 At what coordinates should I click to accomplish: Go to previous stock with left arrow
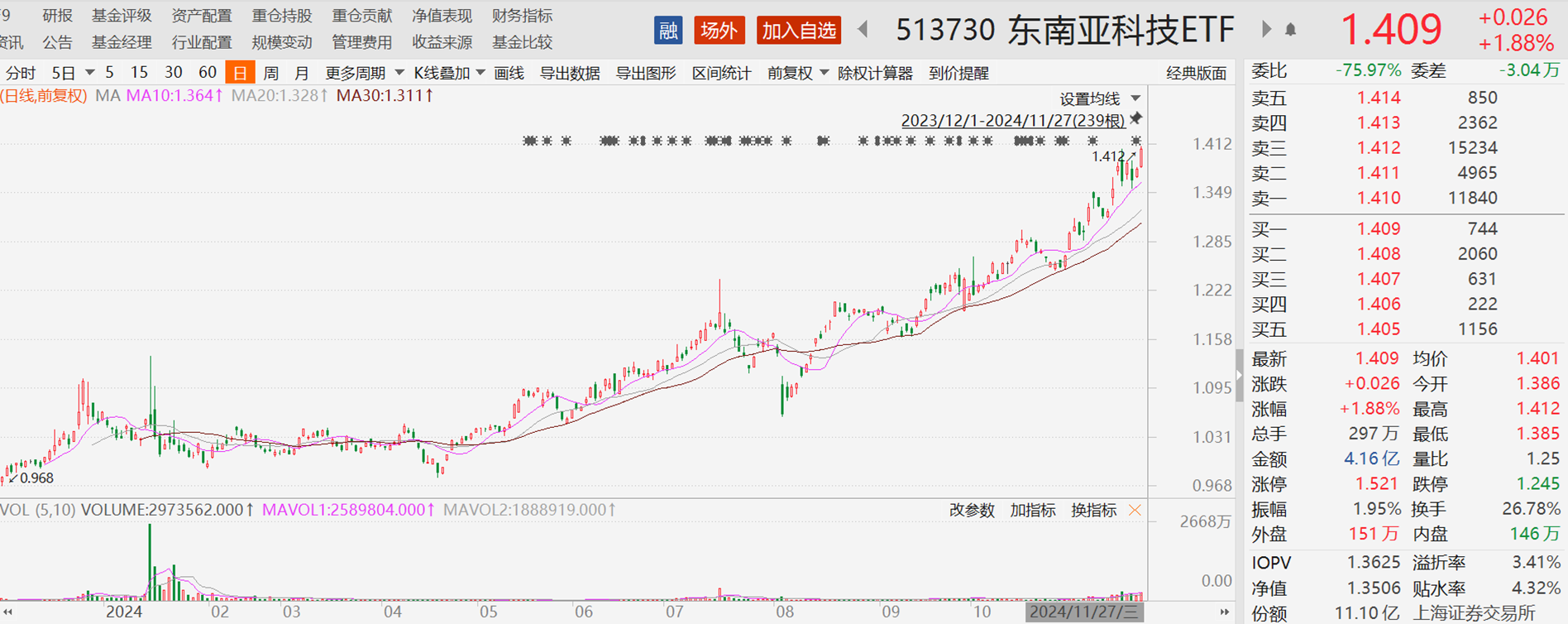pos(863,31)
